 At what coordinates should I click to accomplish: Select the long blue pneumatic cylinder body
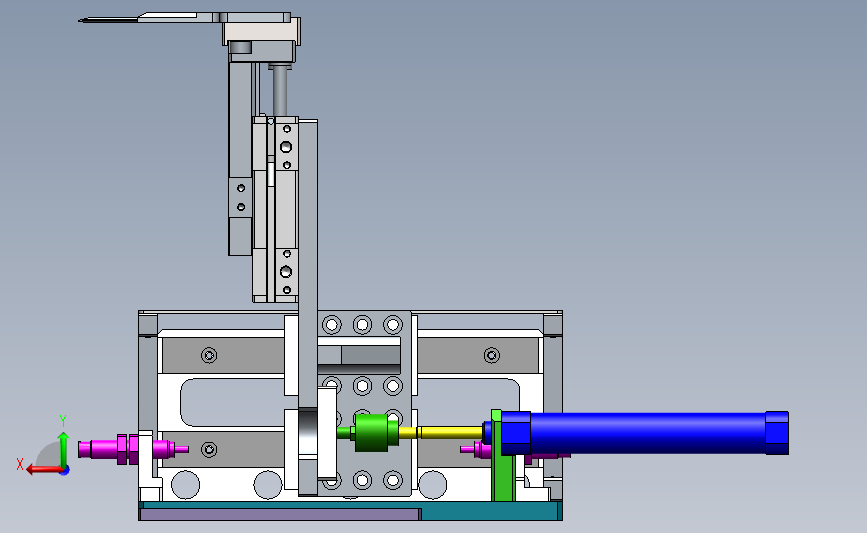648,433
